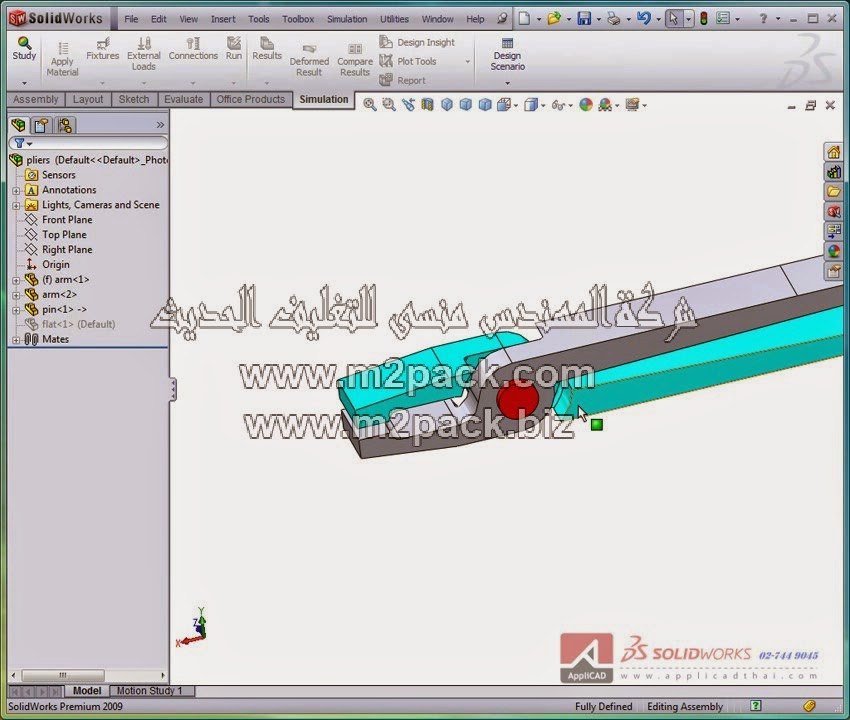Click the Print icon
Image resolution: width=850 pixels, height=720 pixels.
(614, 19)
